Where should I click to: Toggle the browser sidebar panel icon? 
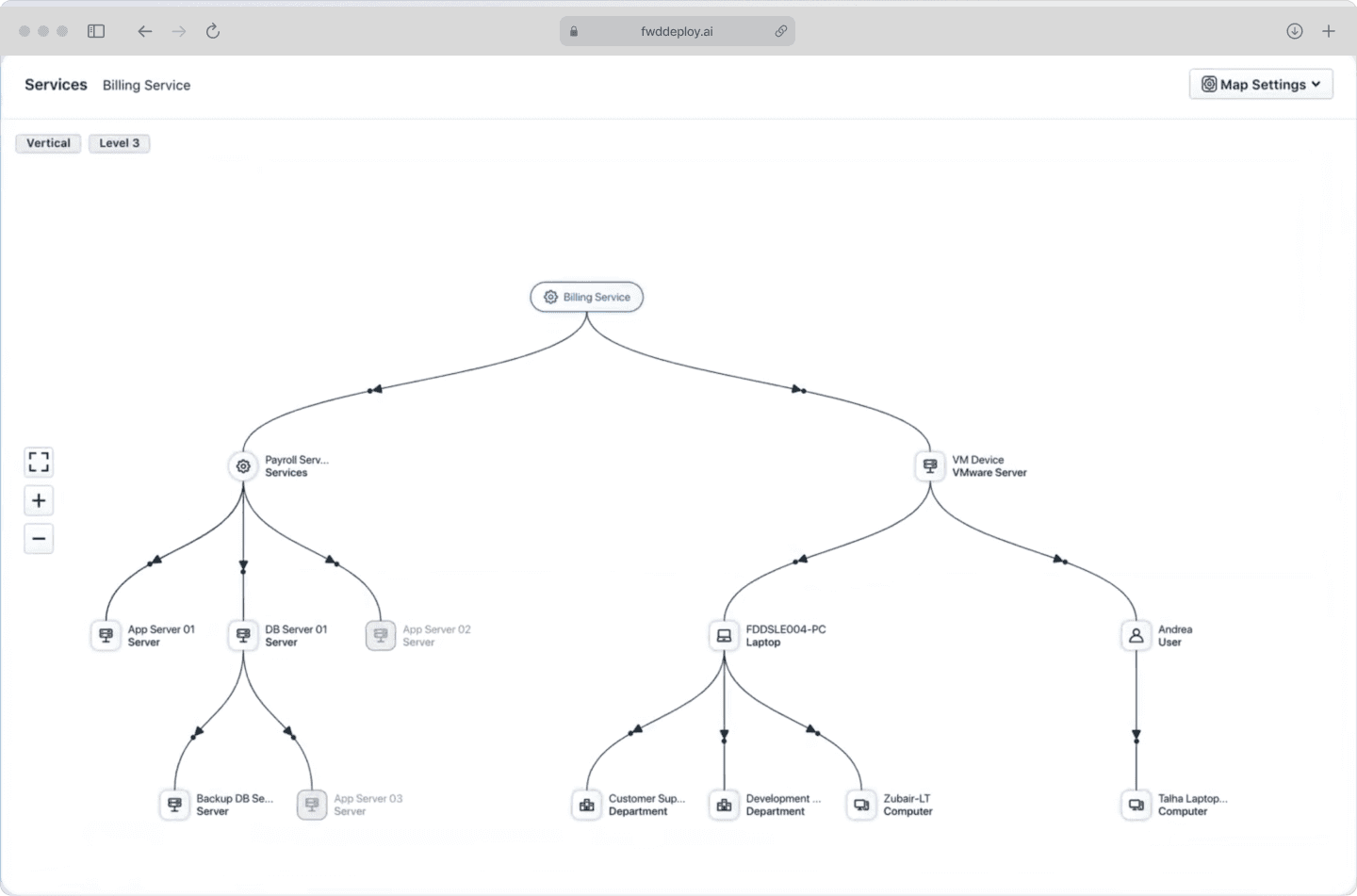(96, 31)
